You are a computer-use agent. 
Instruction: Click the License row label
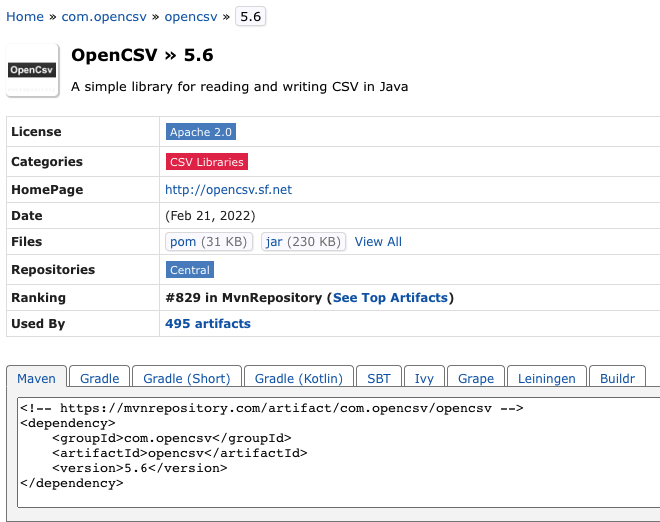point(36,132)
